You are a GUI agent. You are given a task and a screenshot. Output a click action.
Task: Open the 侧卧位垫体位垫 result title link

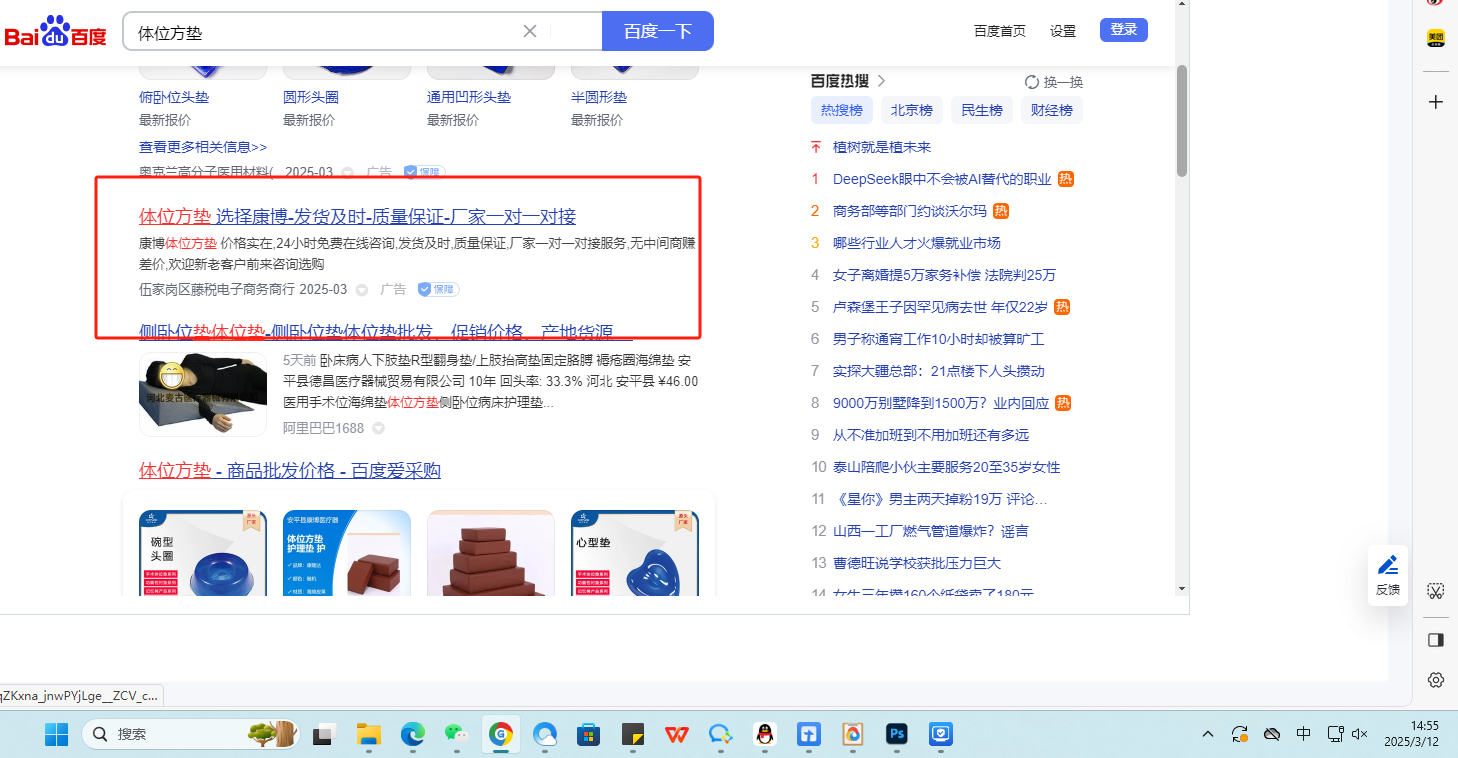tap(385, 332)
